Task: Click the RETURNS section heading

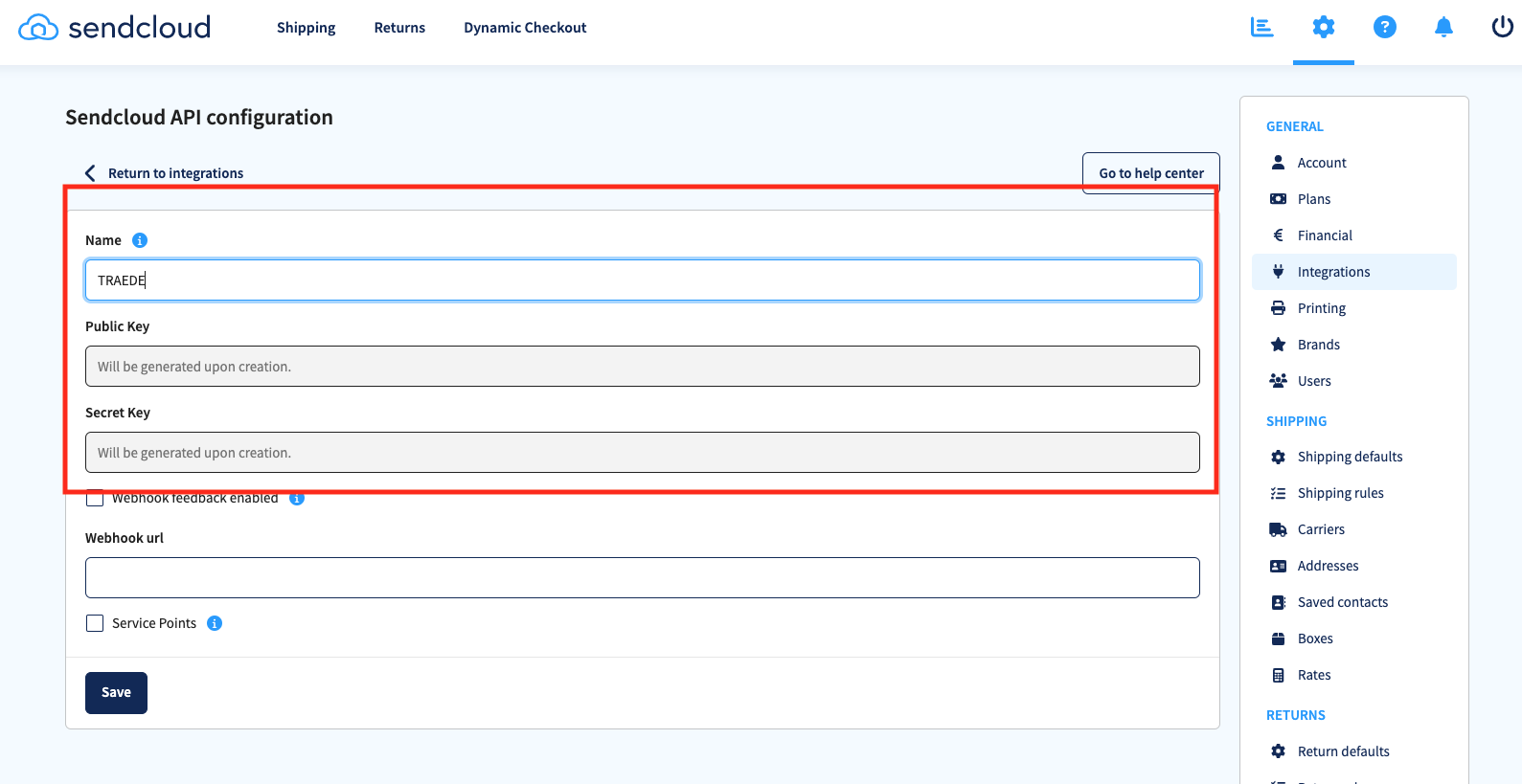Action: tap(1296, 715)
